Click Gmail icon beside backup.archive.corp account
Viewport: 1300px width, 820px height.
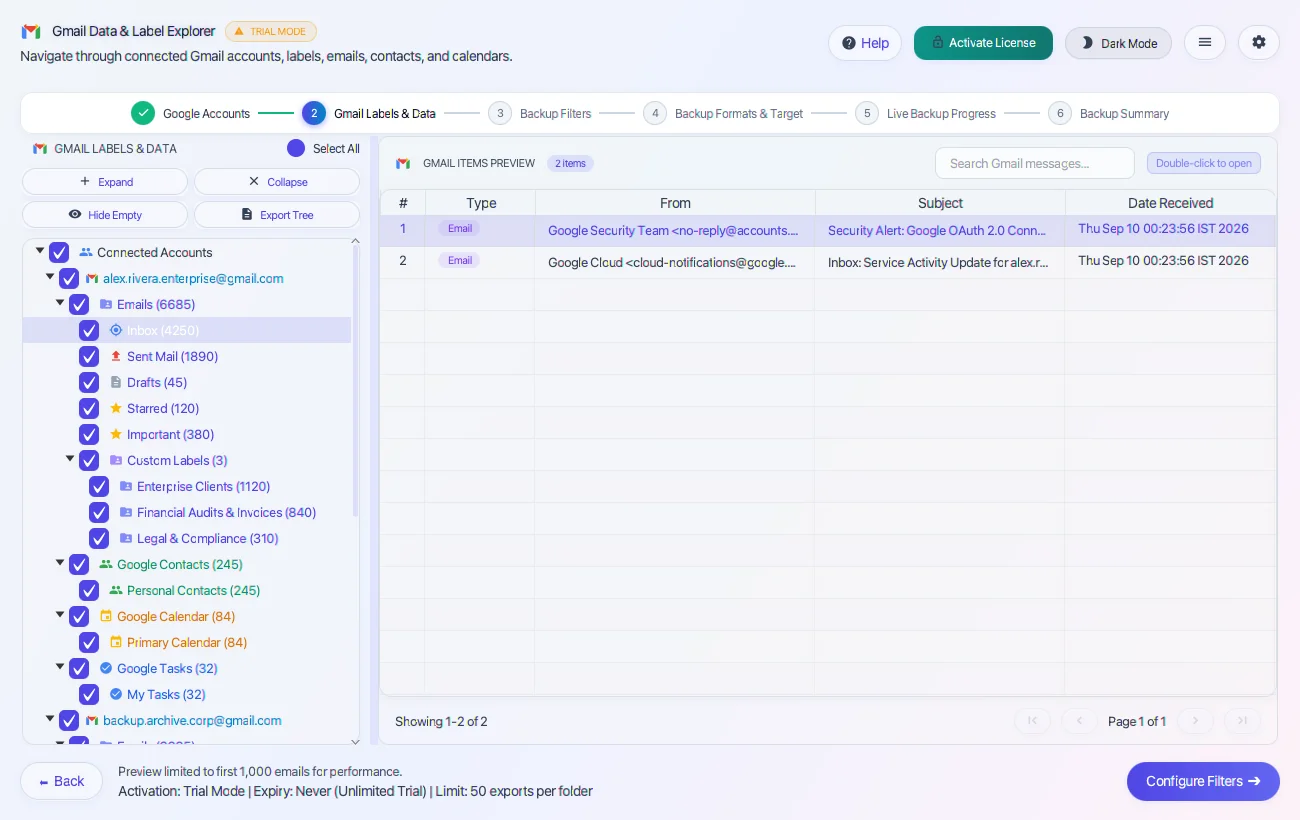pyautogui.click(x=91, y=720)
